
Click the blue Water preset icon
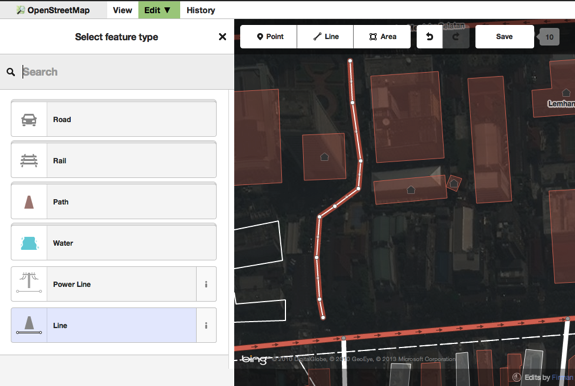[29, 243]
